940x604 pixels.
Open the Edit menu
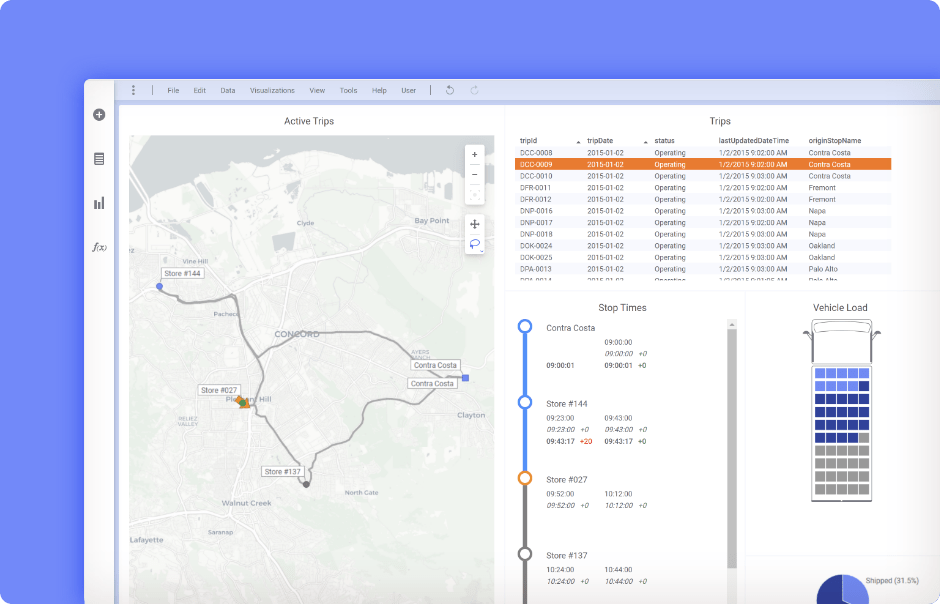coord(200,90)
